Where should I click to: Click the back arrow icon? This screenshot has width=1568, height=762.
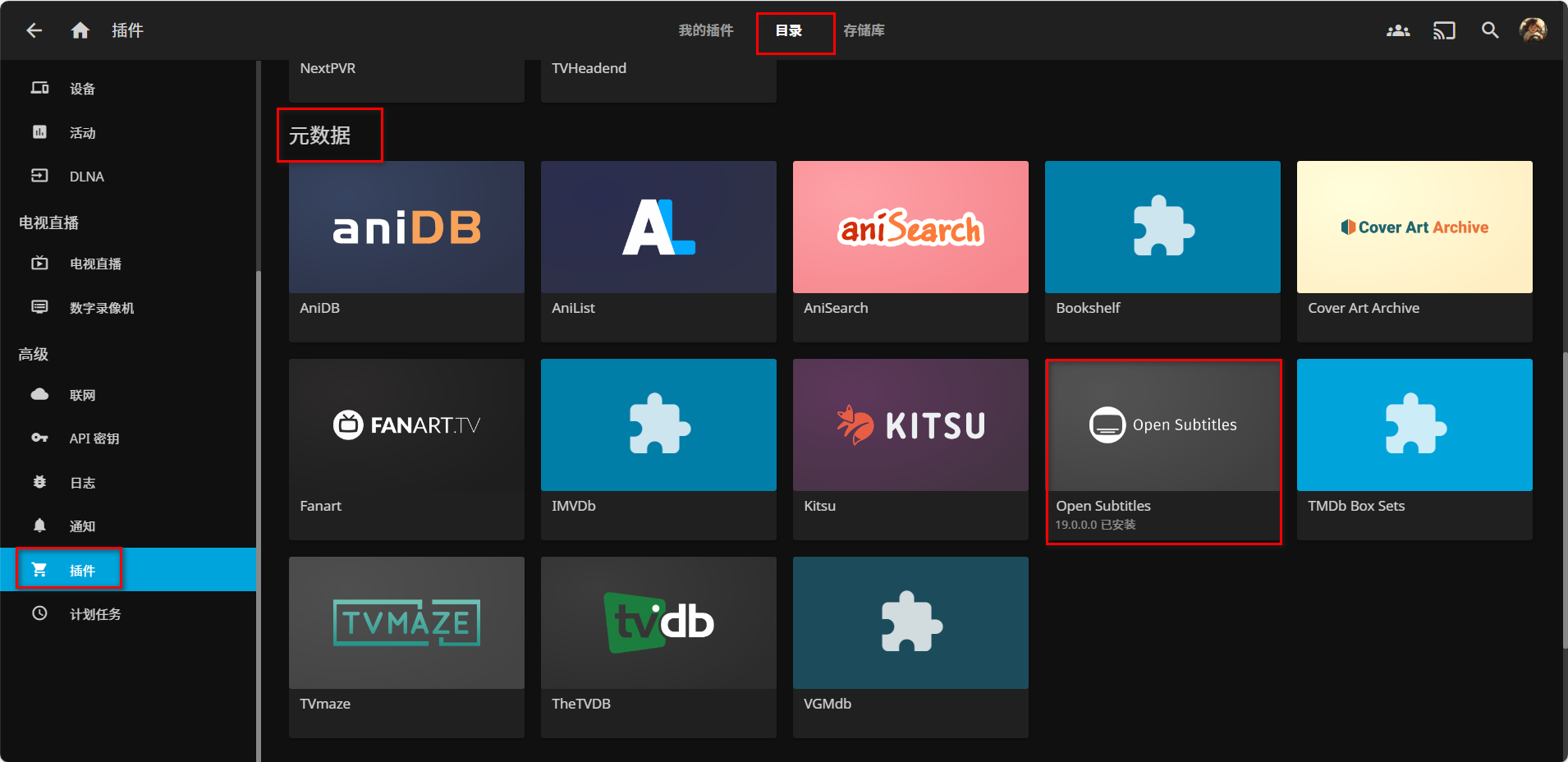click(x=34, y=30)
